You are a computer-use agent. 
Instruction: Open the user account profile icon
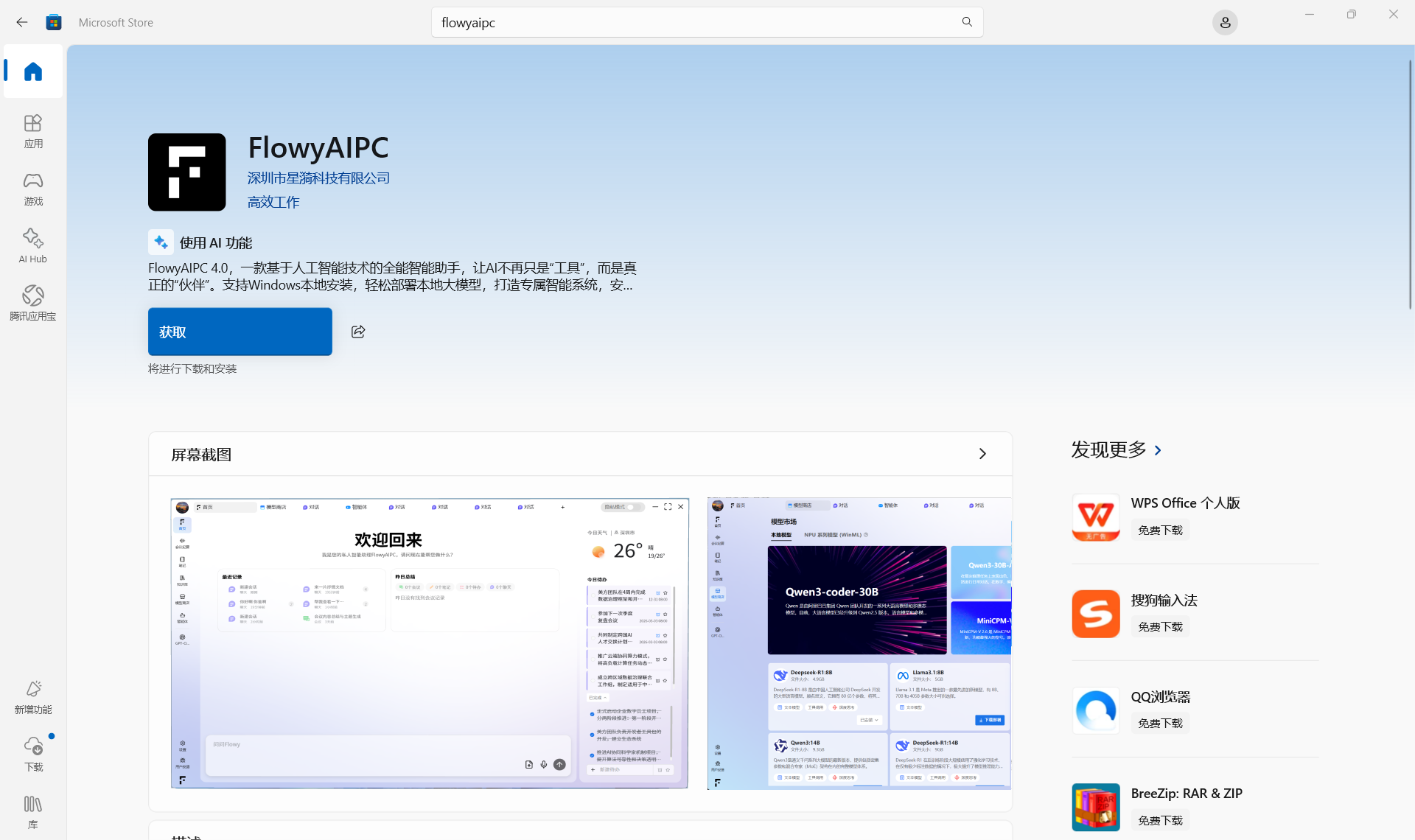1225,23
